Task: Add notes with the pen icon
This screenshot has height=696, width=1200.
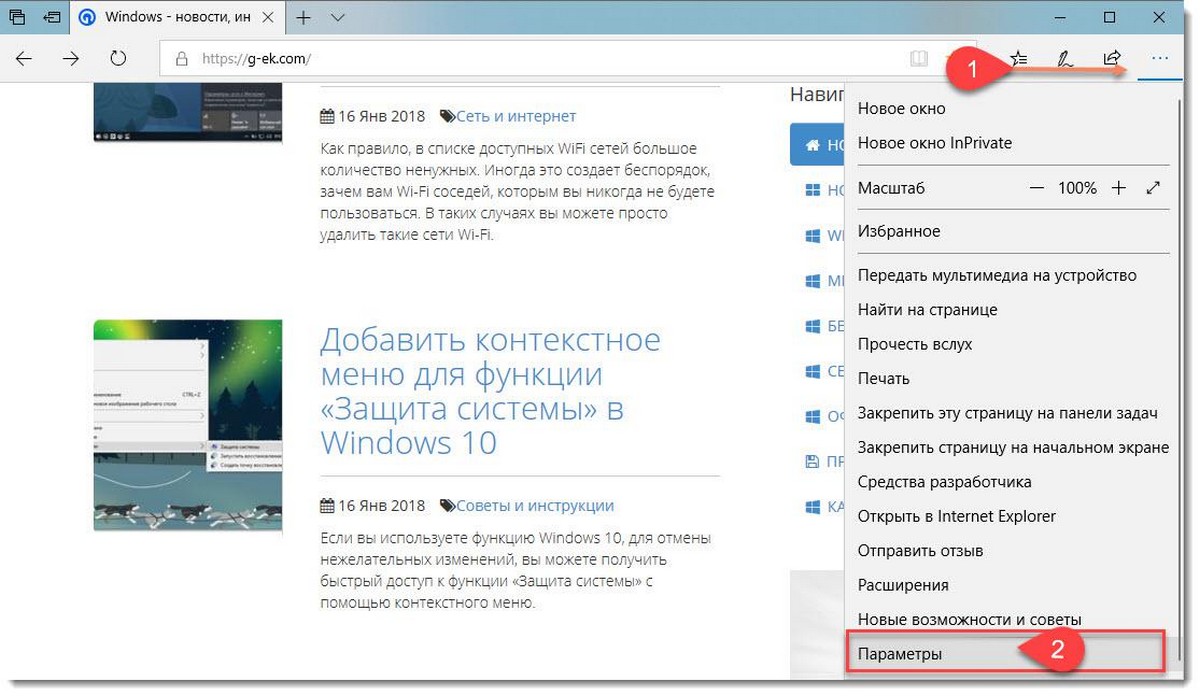Action: click(x=1065, y=59)
